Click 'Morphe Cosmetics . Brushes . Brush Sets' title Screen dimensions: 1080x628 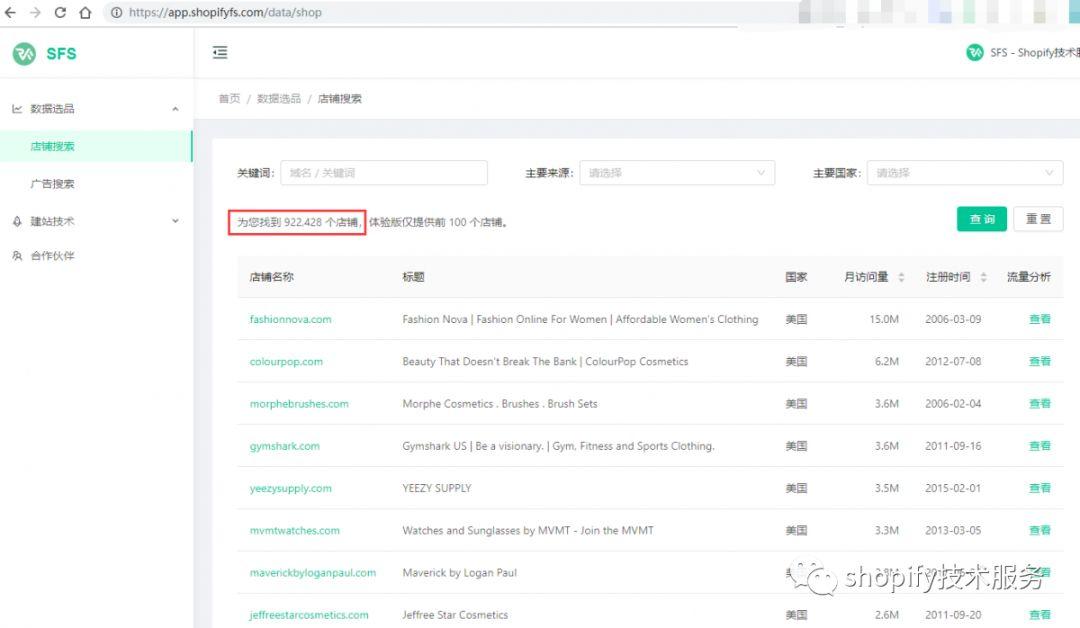pyautogui.click(x=499, y=404)
